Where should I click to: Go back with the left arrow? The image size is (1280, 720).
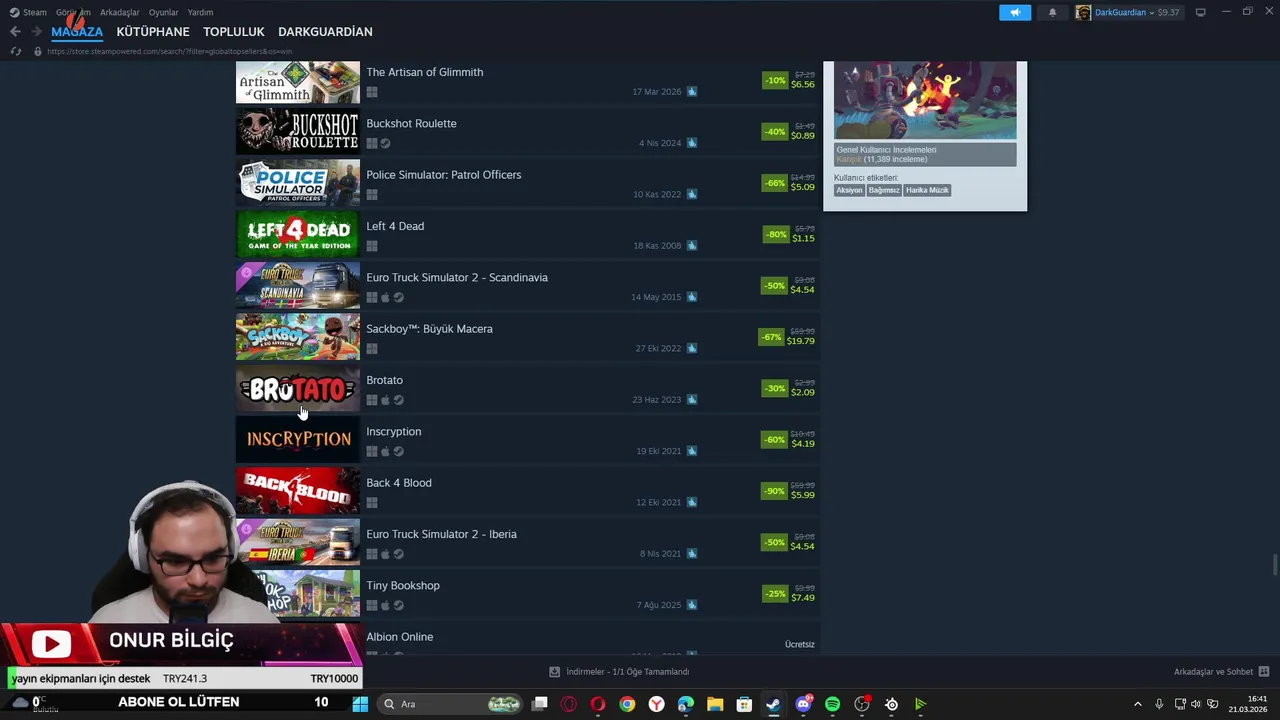(x=15, y=32)
